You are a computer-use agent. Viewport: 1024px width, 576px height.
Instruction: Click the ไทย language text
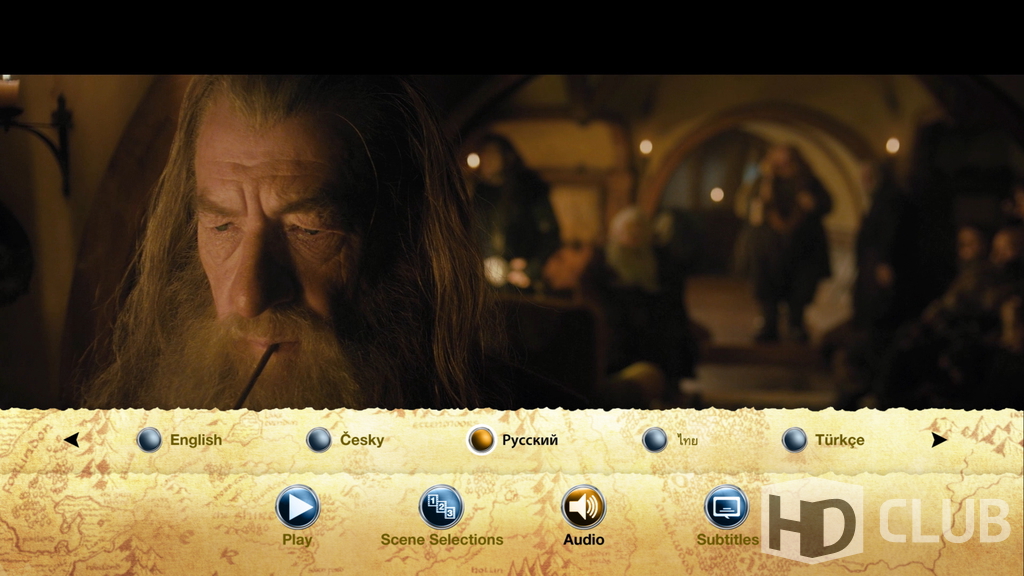688,441
